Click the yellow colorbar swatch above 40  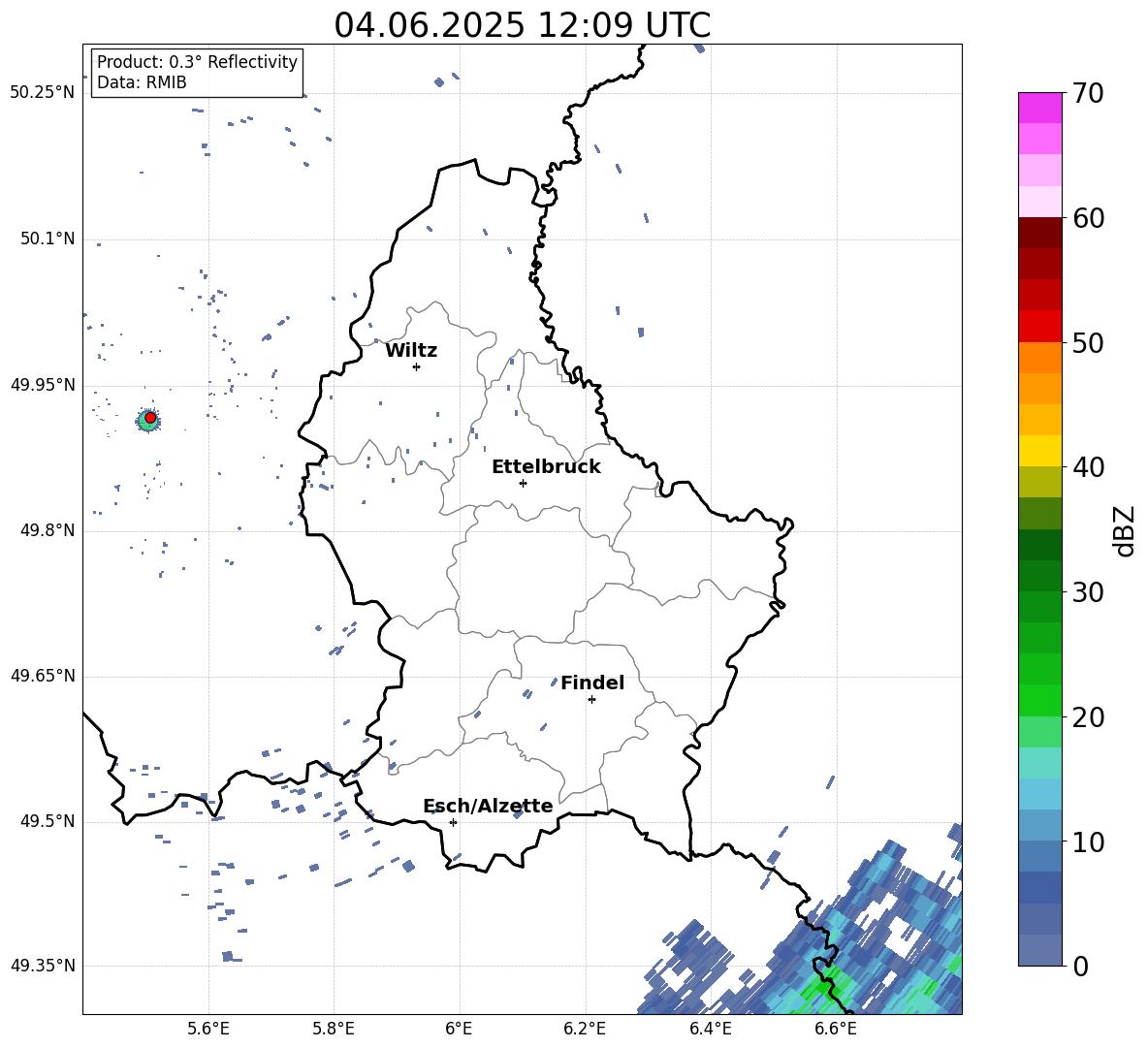[1039, 451]
